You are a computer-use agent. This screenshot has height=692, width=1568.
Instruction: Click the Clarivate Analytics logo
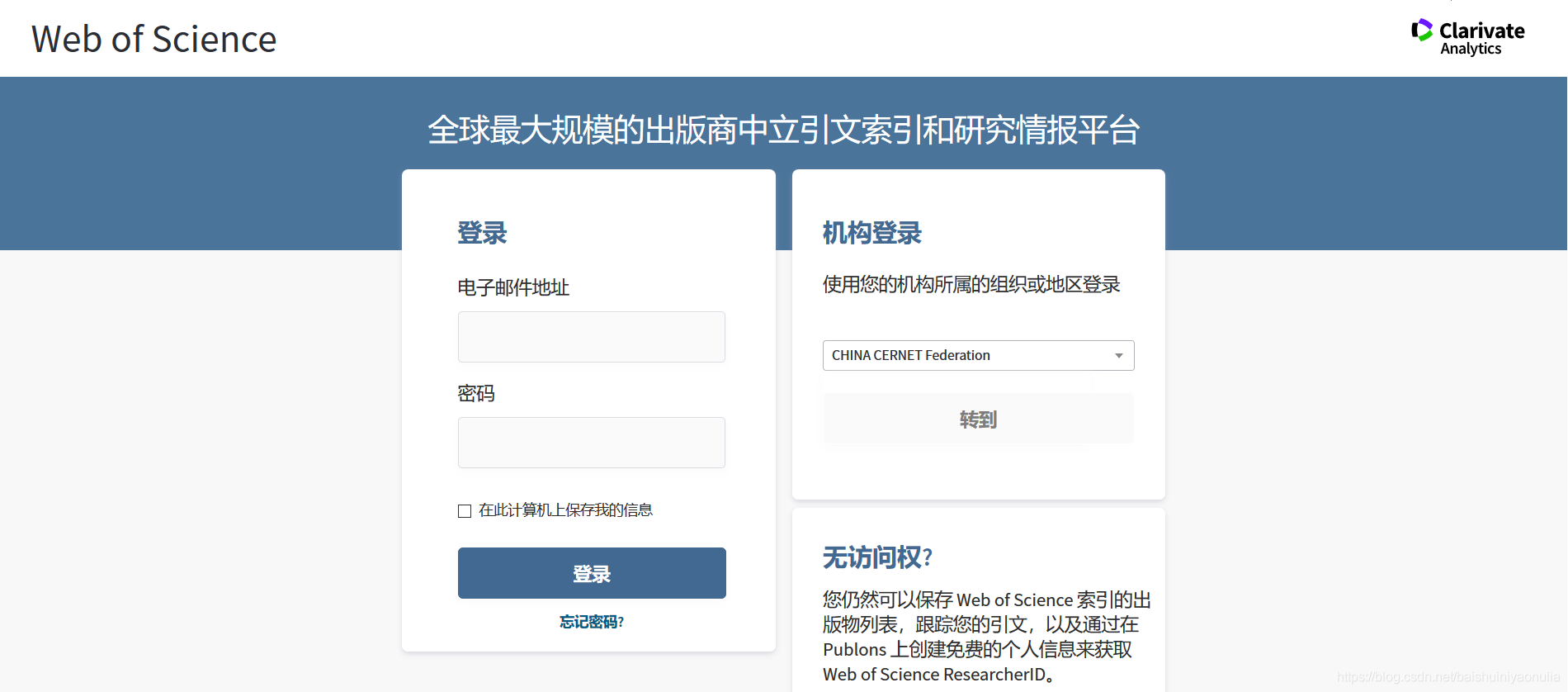[x=1467, y=37]
